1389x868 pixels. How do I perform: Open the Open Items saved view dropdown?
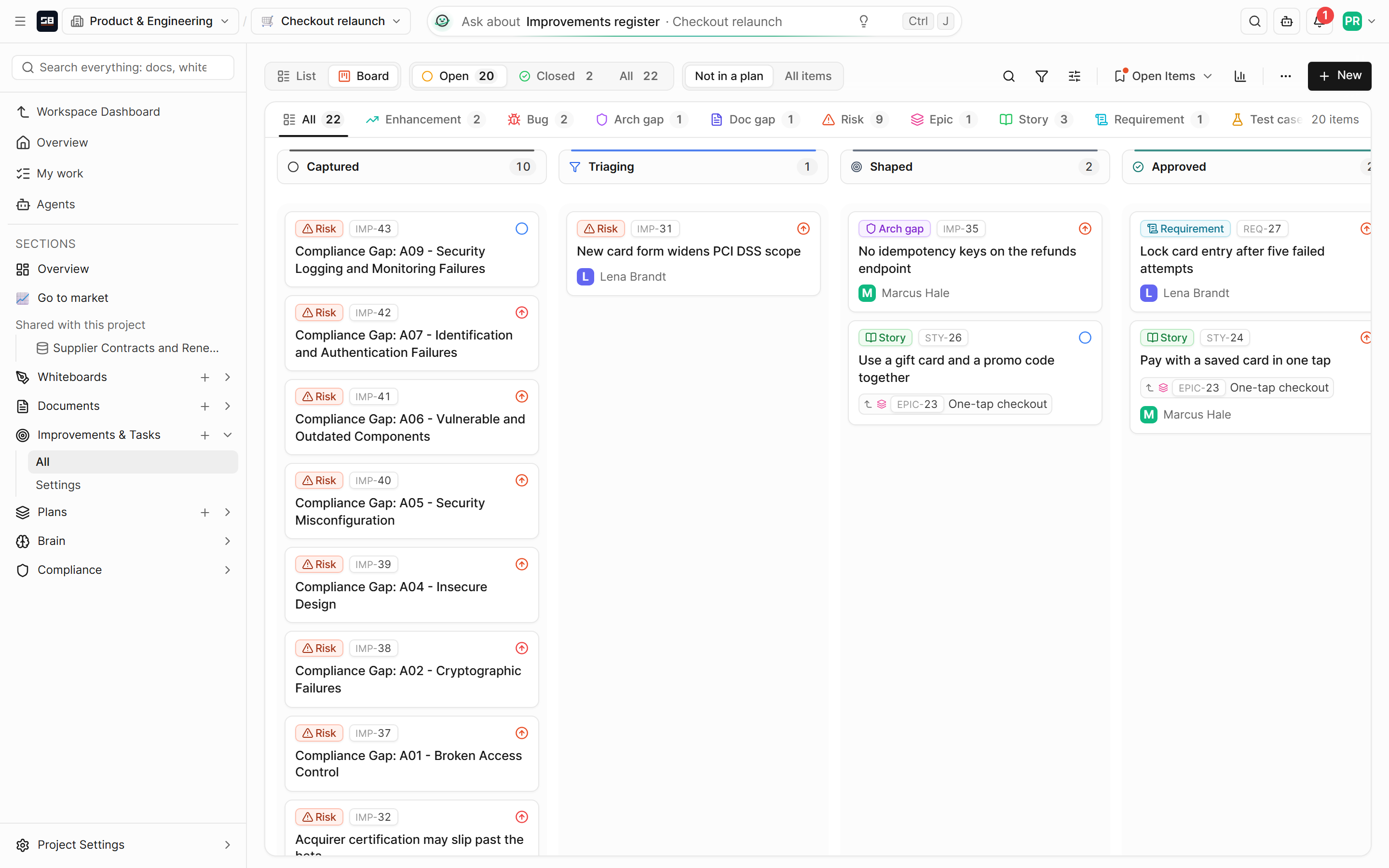point(1163,76)
